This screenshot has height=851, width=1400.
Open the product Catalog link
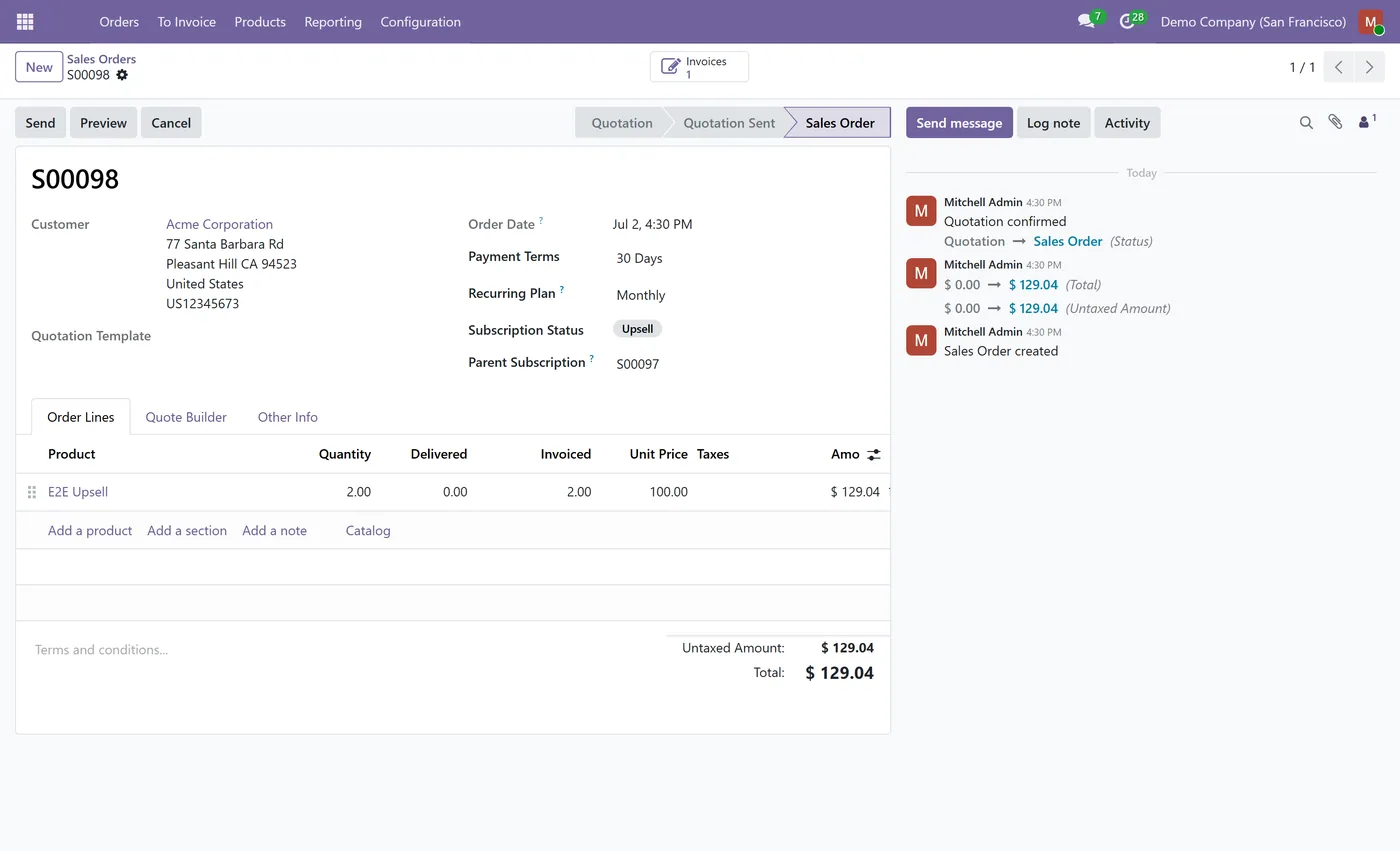(x=368, y=531)
